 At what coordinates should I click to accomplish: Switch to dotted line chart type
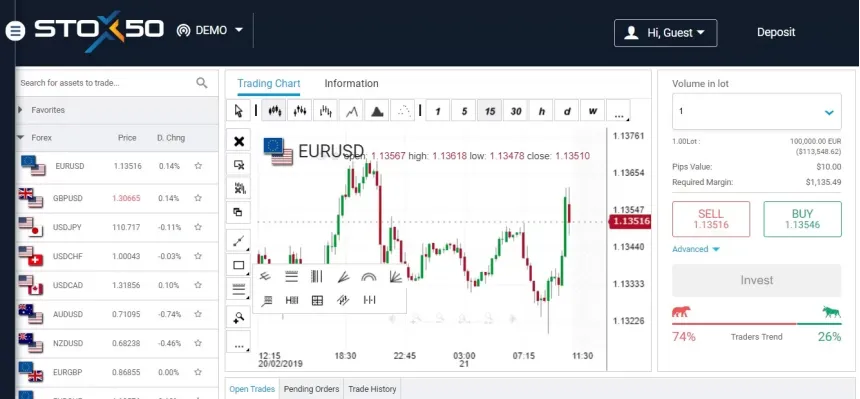tap(403, 111)
